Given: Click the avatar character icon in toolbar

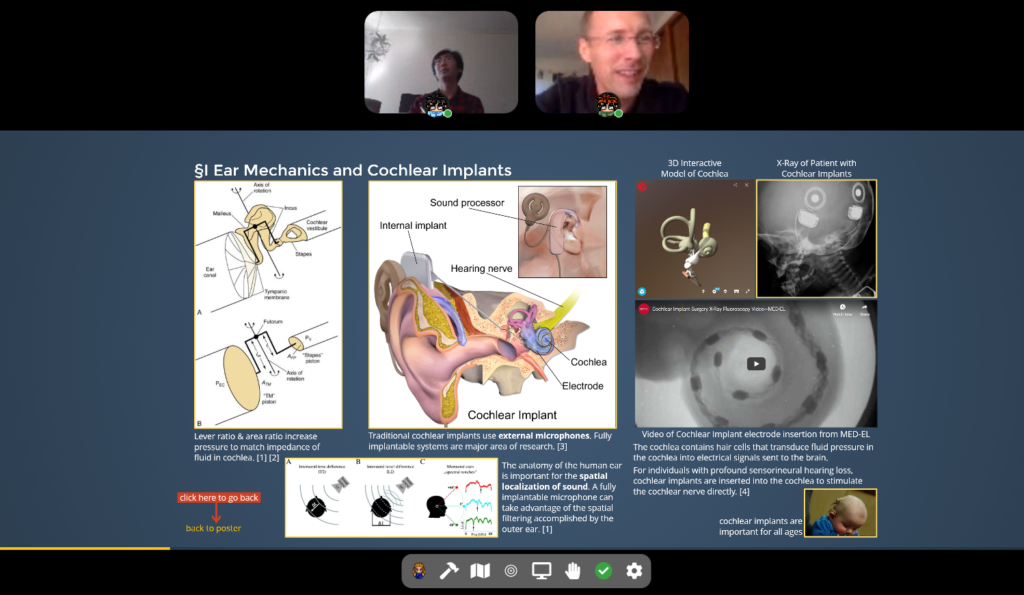Looking at the screenshot, I should tap(420, 571).
